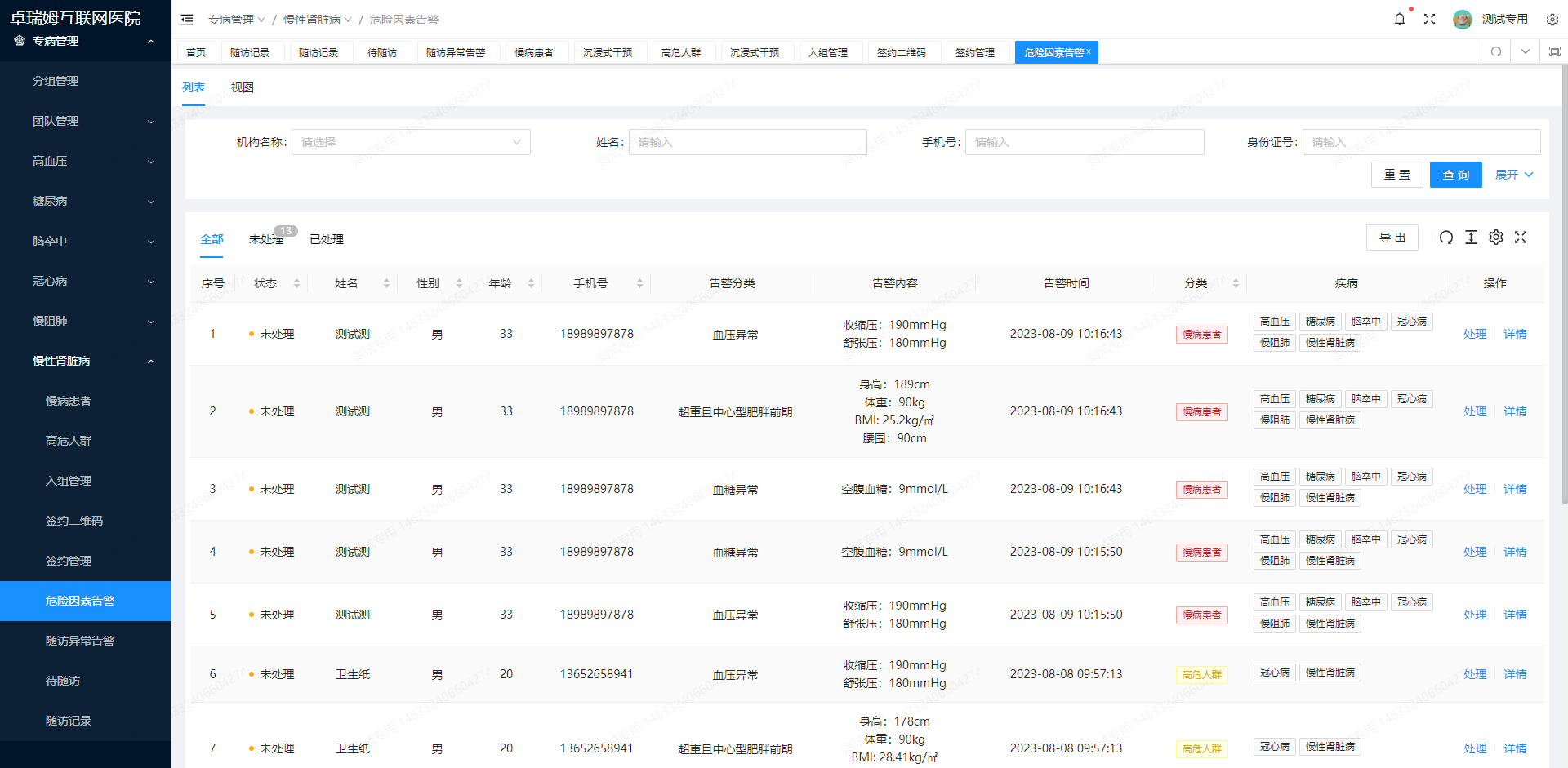Adjust row density via the line-height icon
Screen dimensions: 1568x768
1472,238
